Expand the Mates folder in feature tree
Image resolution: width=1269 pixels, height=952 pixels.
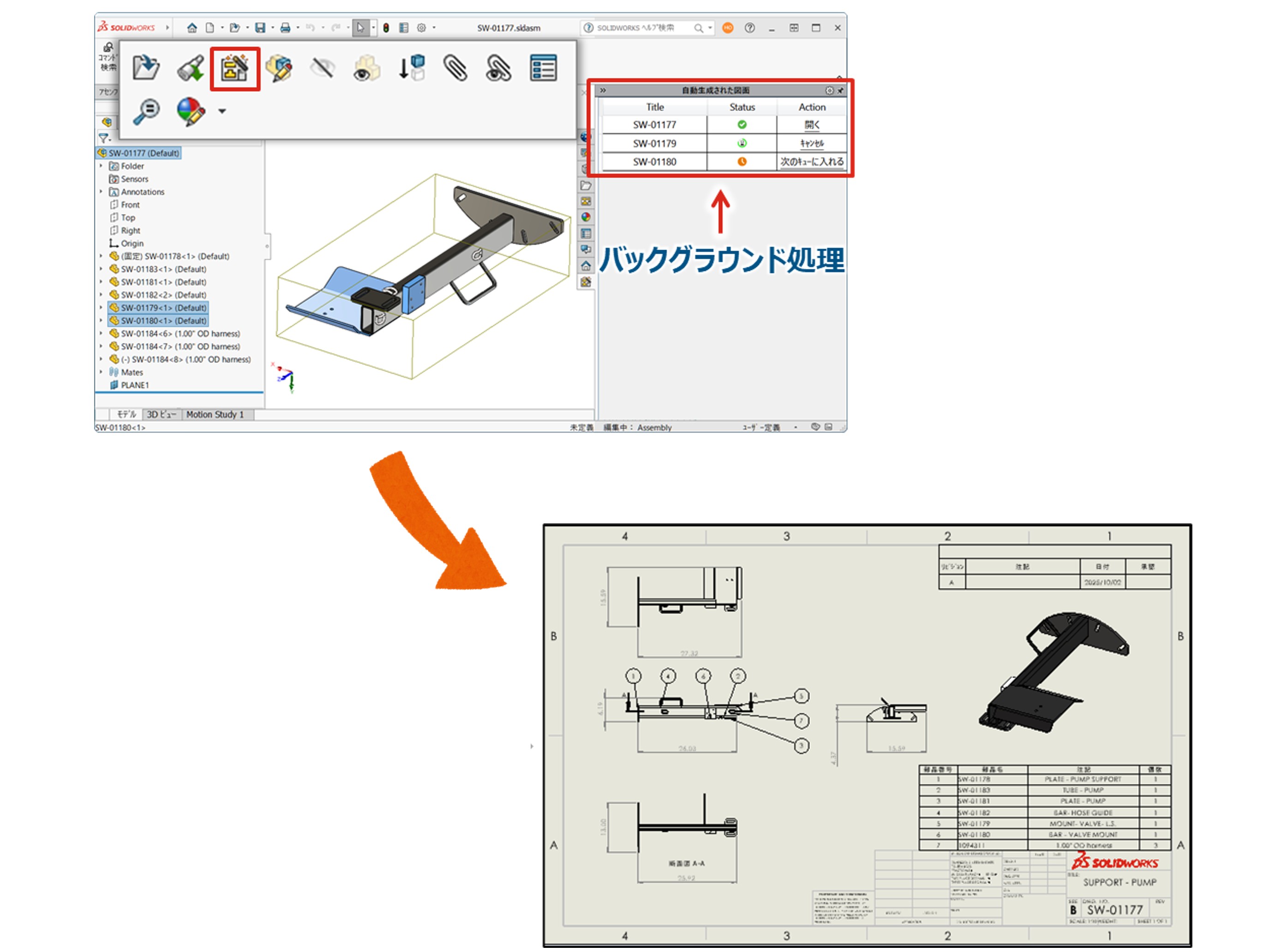pyautogui.click(x=102, y=372)
